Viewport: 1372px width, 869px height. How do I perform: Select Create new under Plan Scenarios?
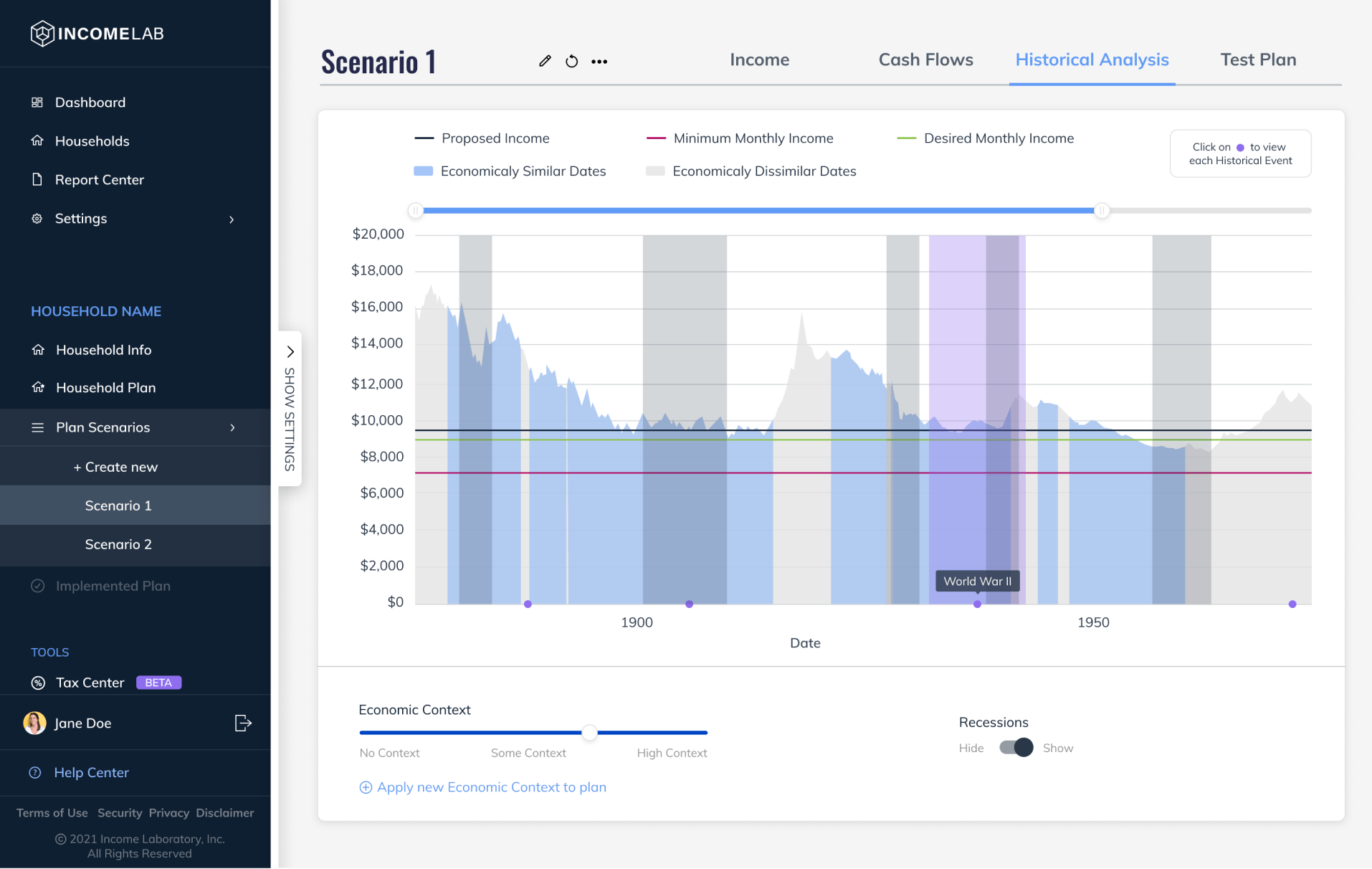click(x=115, y=466)
